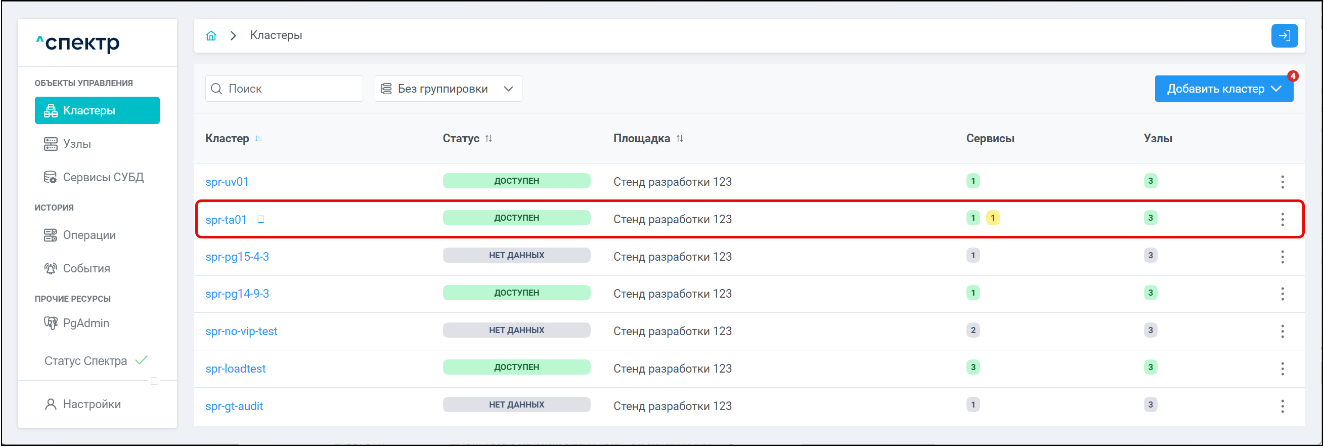
Task: Sort table by Площадка column
Action: click(x=681, y=138)
